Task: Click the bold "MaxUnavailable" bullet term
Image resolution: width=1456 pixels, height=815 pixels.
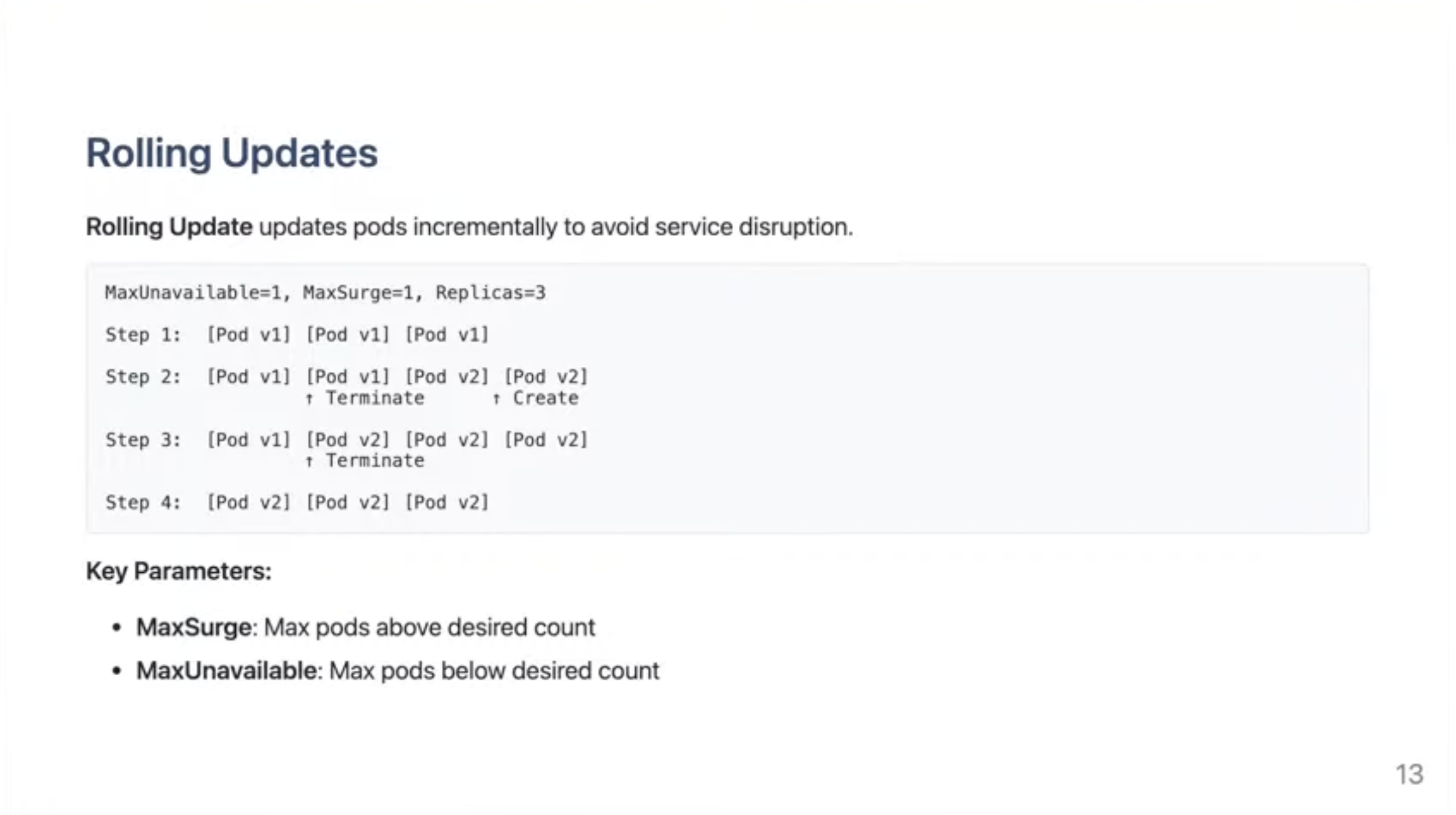Action: pyautogui.click(x=226, y=671)
